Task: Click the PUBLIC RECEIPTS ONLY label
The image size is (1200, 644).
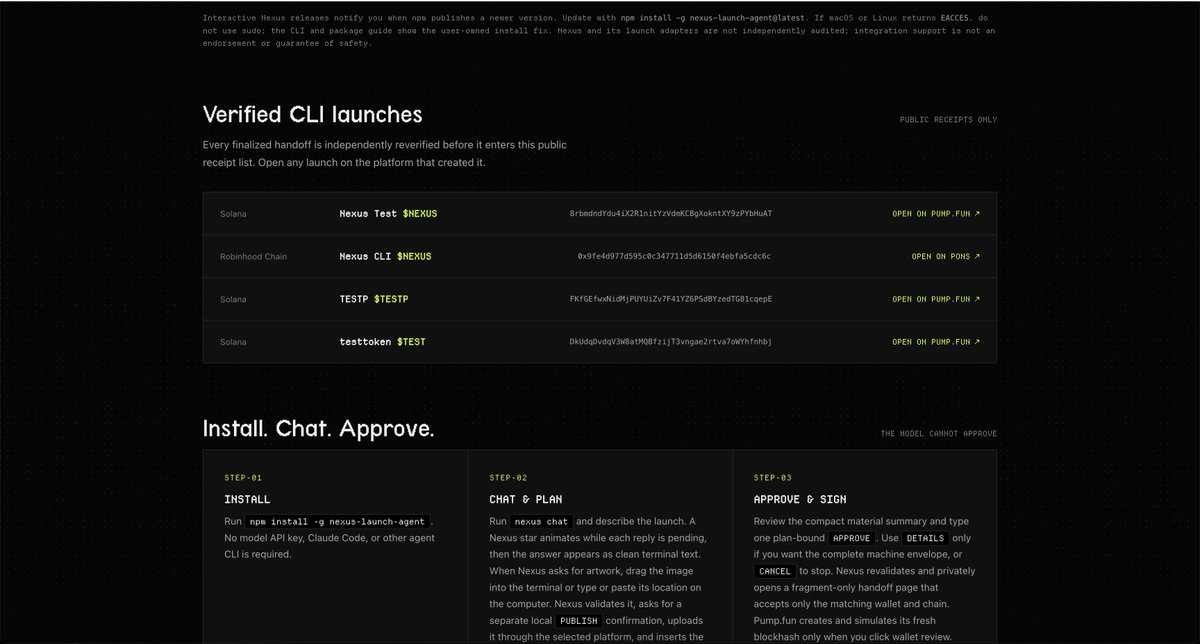Action: point(948,120)
